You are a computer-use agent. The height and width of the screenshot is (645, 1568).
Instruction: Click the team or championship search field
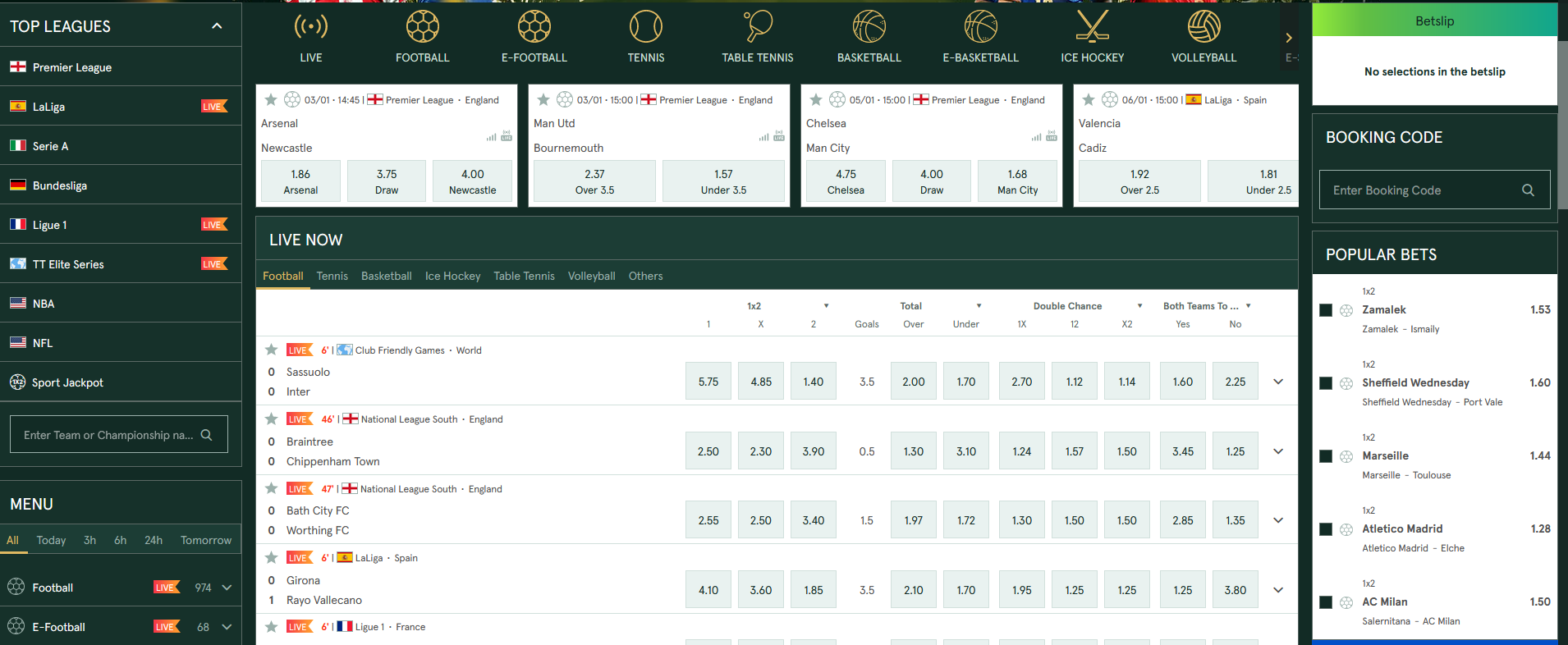pos(119,434)
